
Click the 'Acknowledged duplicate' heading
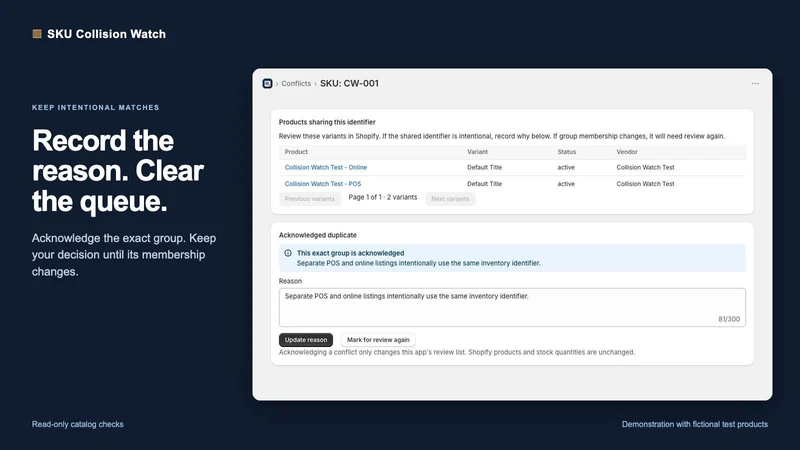click(317, 235)
